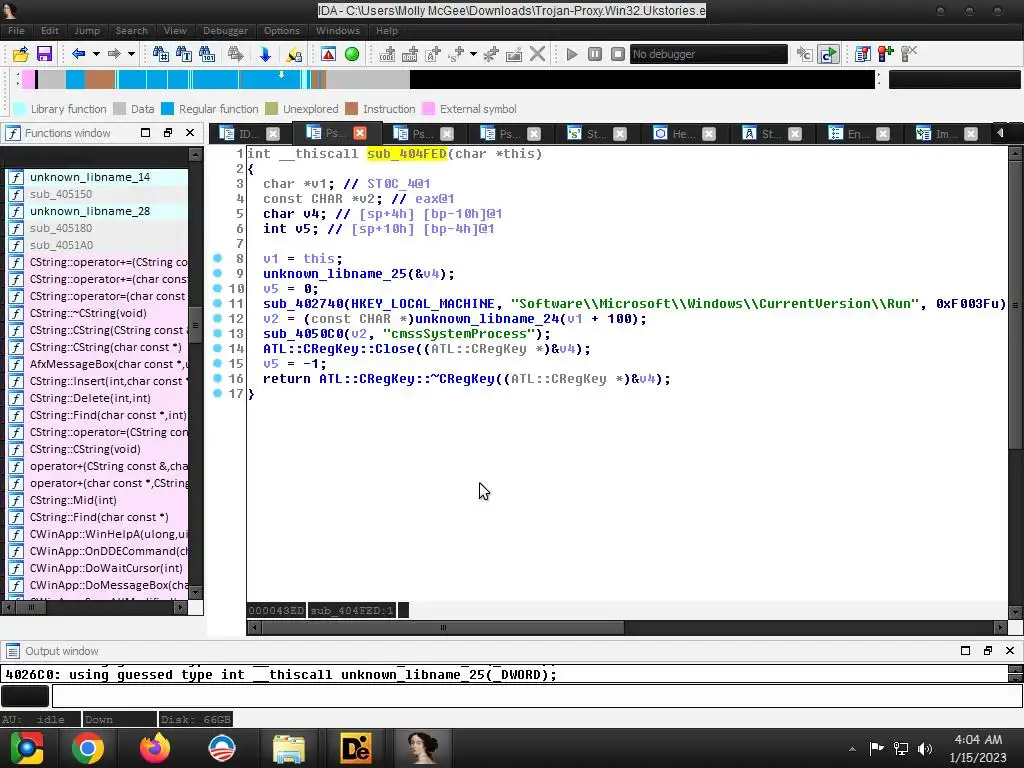Open the No debugger selection combo box
The height and width of the screenshot is (768, 1024).
click(709, 54)
